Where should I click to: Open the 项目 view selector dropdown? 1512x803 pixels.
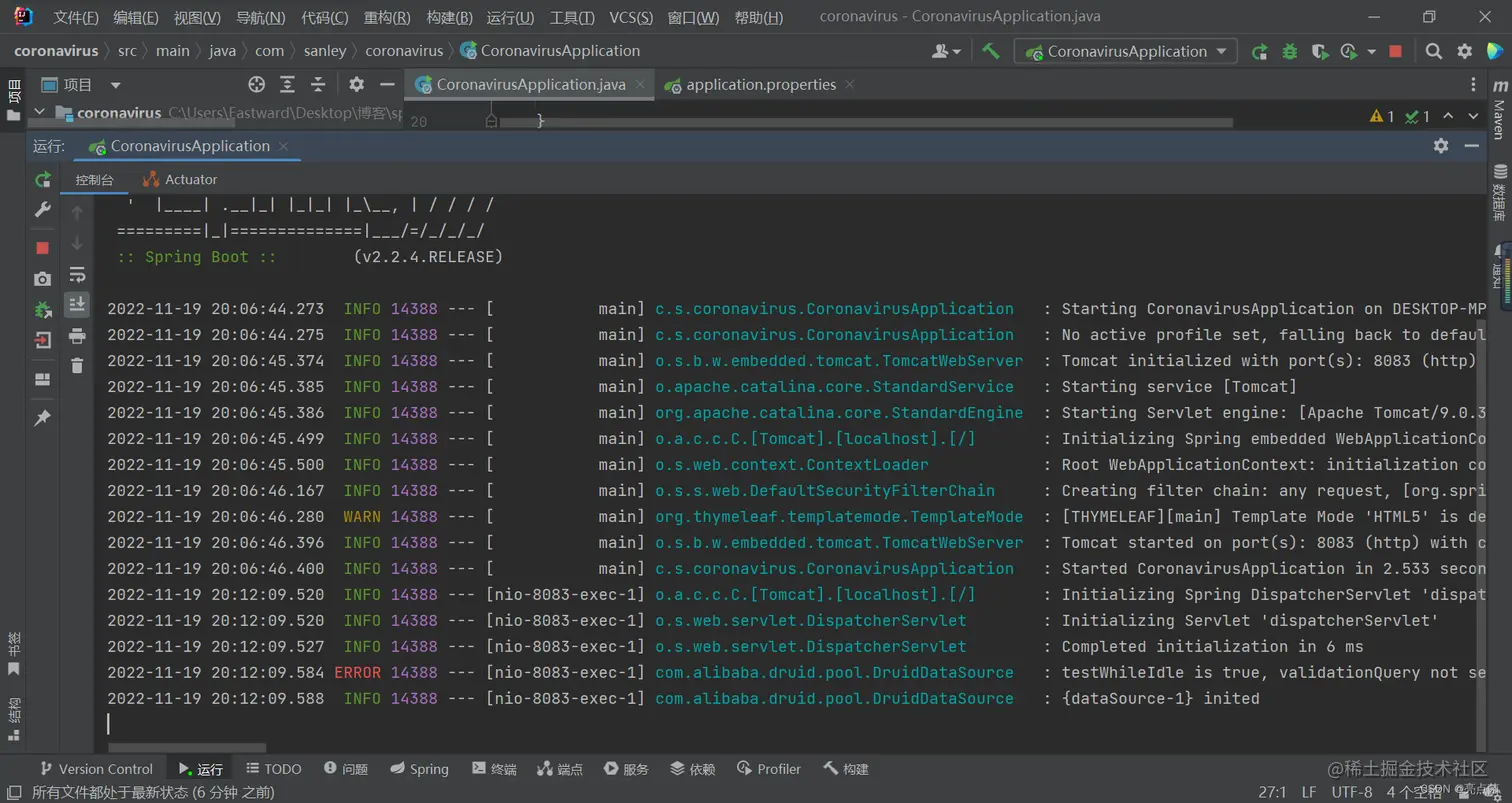pos(115,85)
